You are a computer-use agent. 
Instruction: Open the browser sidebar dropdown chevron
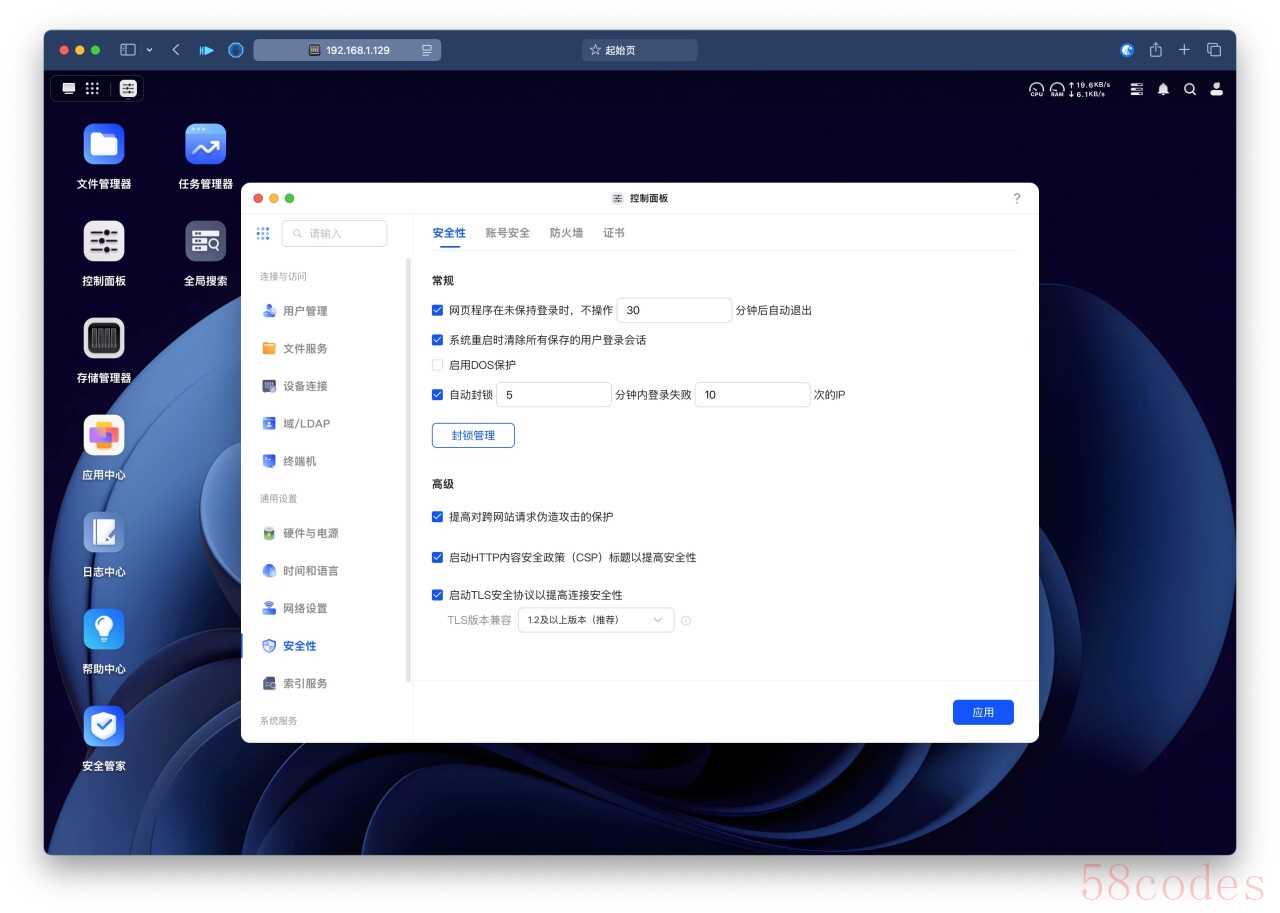pyautogui.click(x=150, y=50)
